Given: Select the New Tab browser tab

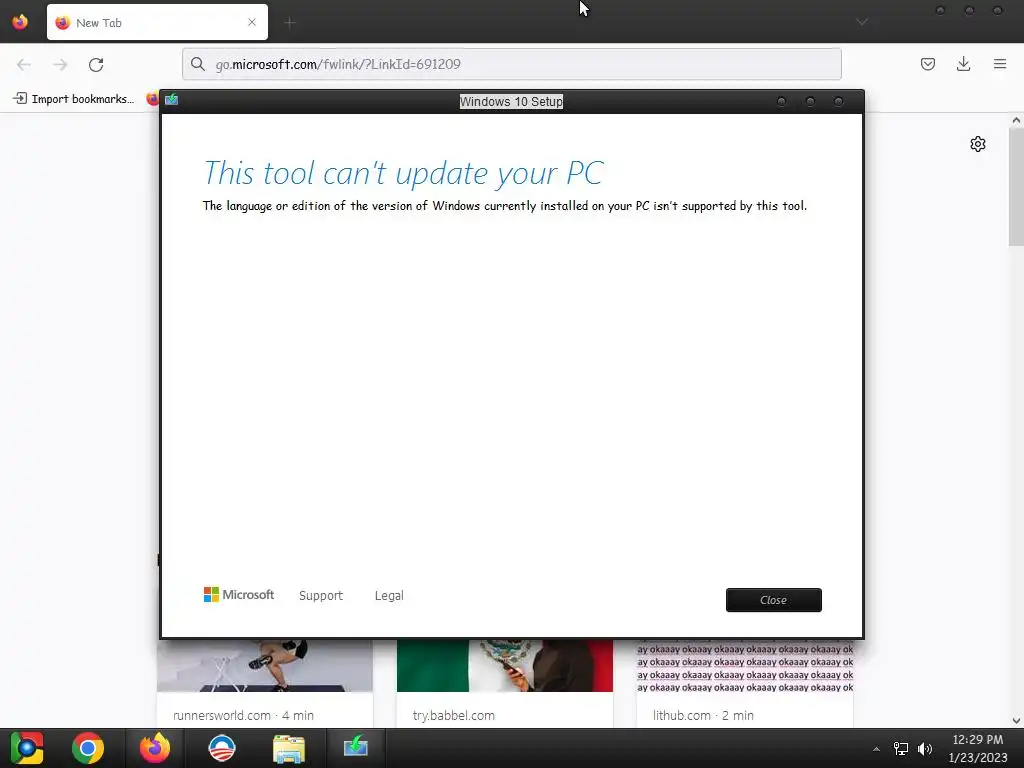Looking at the screenshot, I should tap(157, 22).
